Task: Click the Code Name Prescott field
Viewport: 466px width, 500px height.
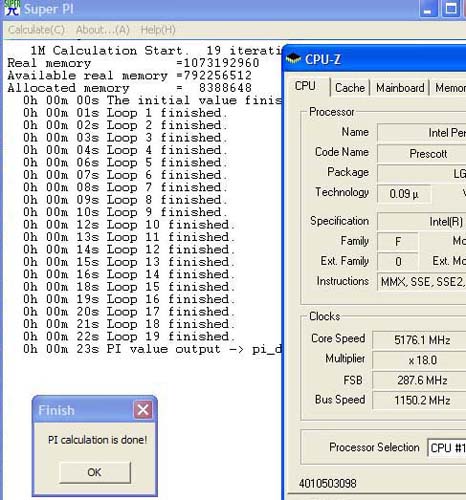Action: point(422,154)
